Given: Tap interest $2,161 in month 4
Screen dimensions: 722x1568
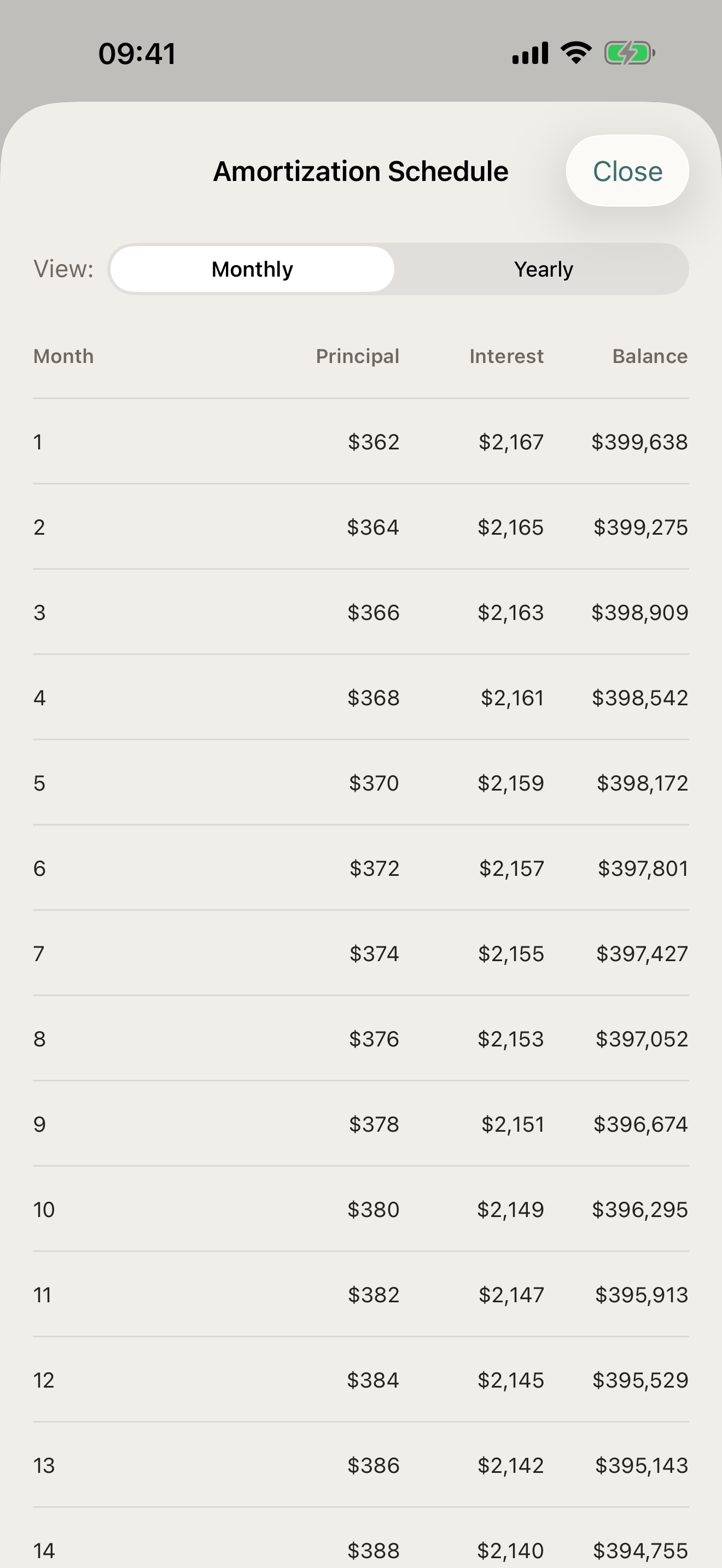Looking at the screenshot, I should [512, 698].
